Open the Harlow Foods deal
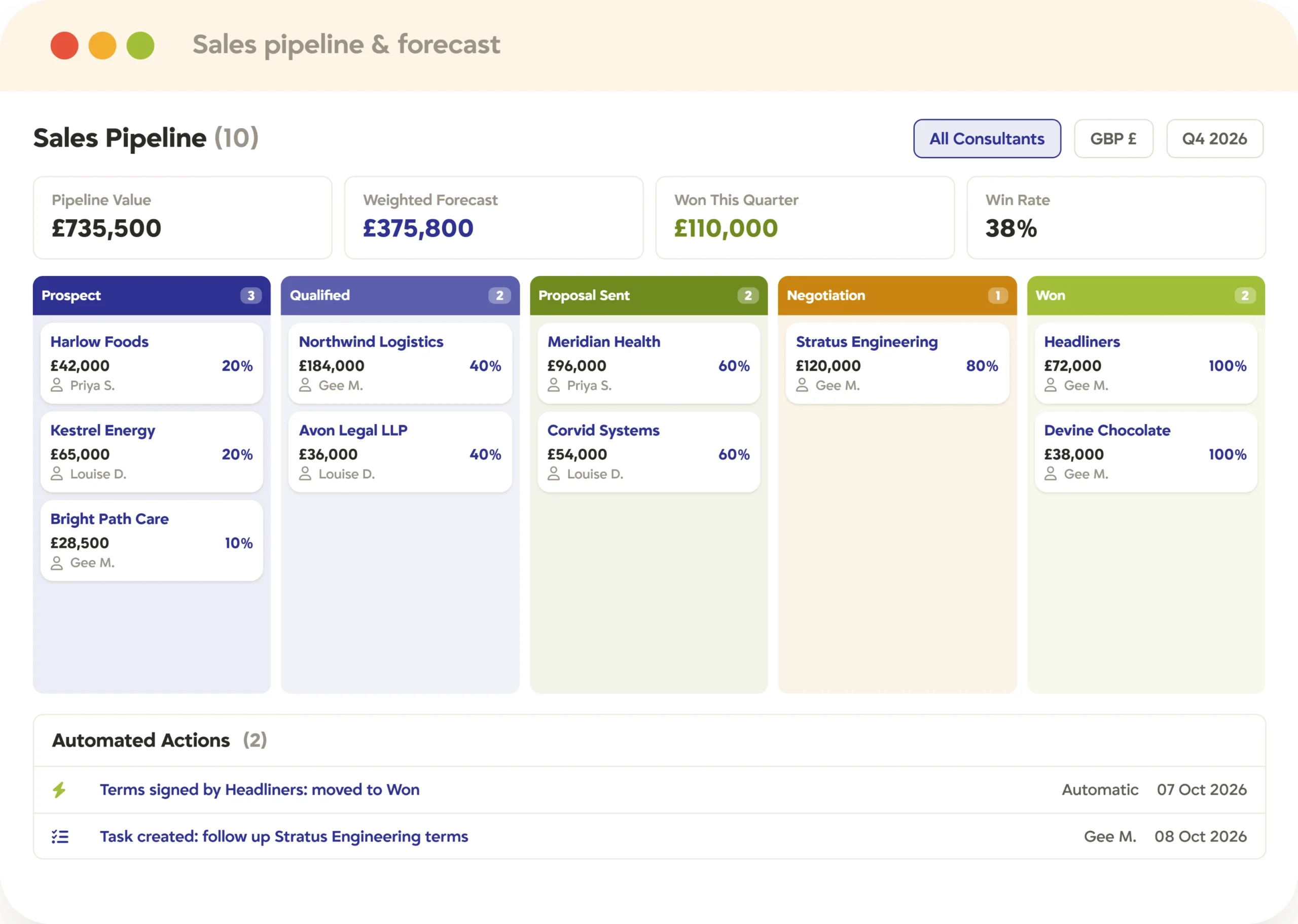The image size is (1298, 924). tap(152, 364)
